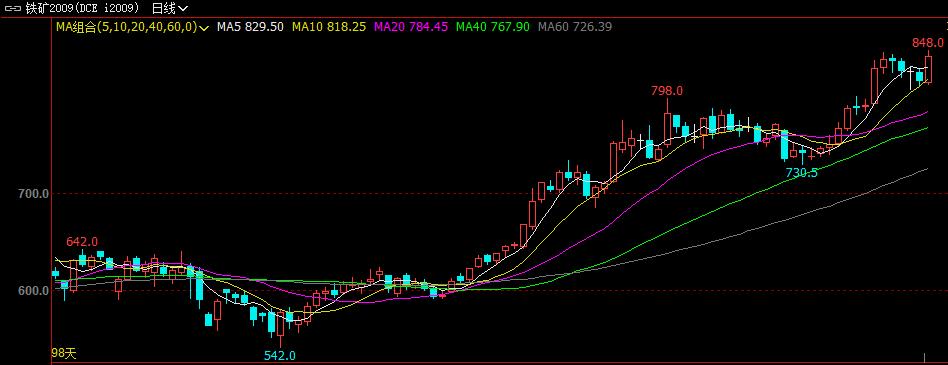Click the MA60 726.39 legend entry
The height and width of the screenshot is (365, 948).
point(574,27)
